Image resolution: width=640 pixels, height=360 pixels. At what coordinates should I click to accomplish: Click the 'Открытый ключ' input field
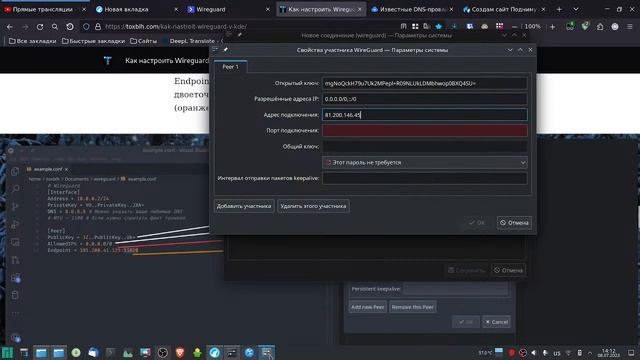(424, 83)
